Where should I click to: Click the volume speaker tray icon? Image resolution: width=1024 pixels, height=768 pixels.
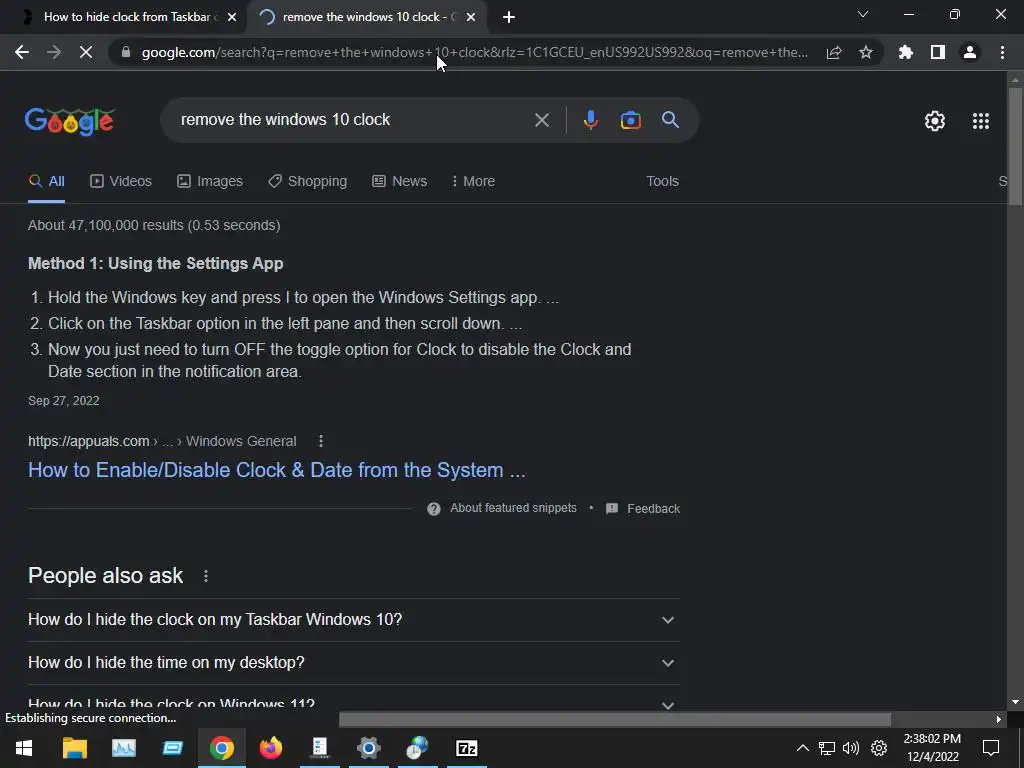point(851,748)
